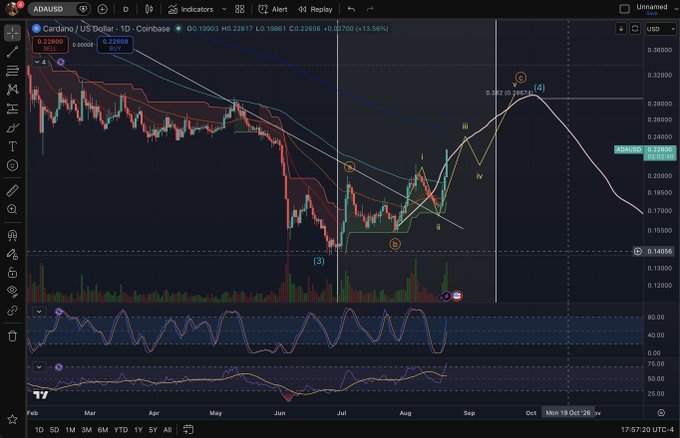Open the chart patterns tool

13,89
